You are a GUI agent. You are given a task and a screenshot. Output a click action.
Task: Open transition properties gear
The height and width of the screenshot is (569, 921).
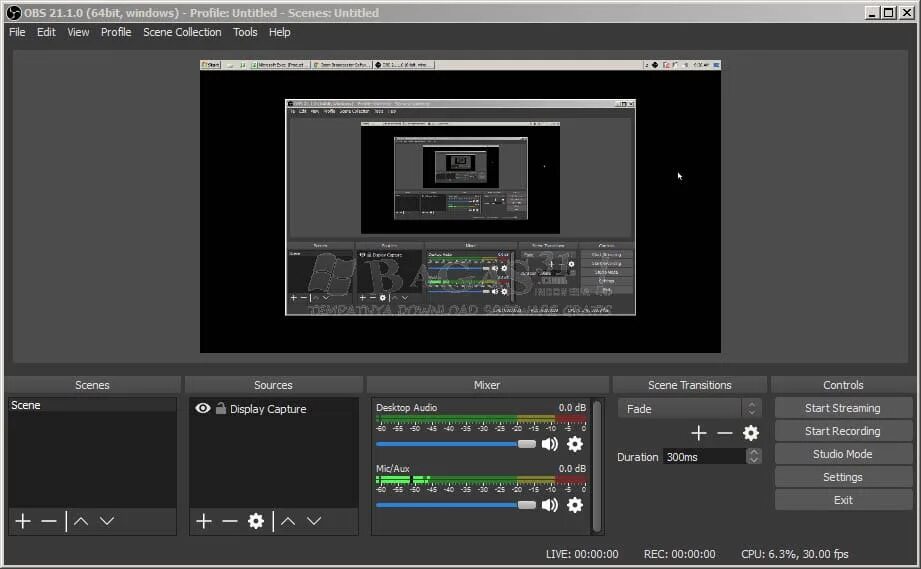point(751,433)
